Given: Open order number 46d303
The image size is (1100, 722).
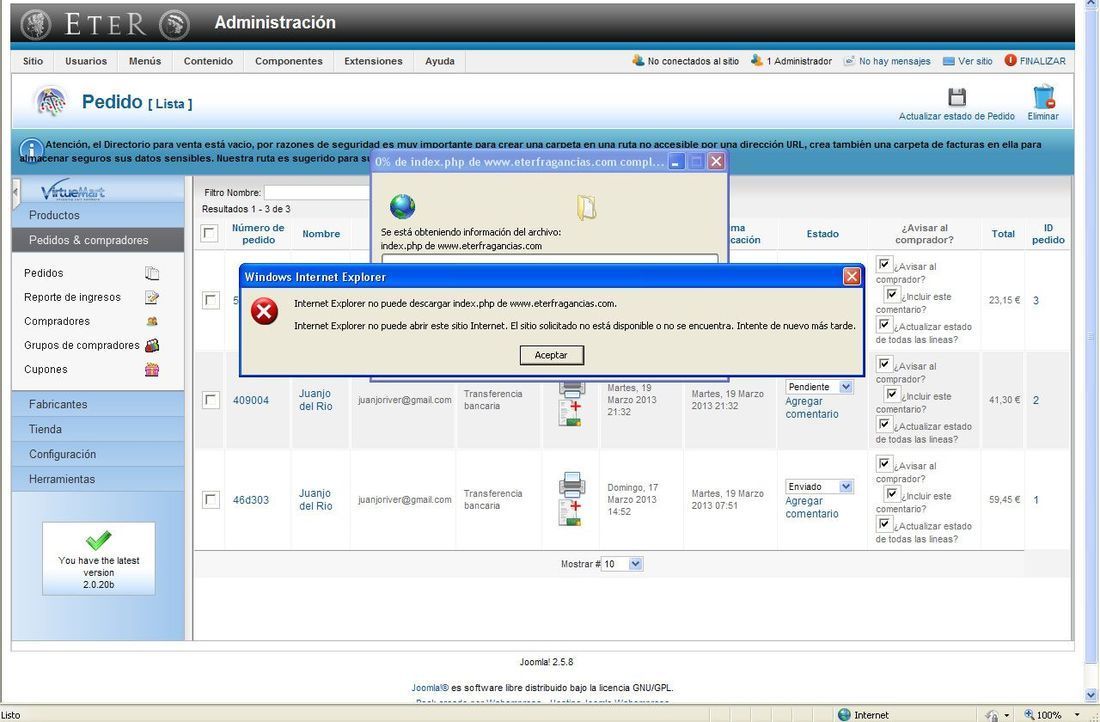Looking at the screenshot, I should click(250, 500).
